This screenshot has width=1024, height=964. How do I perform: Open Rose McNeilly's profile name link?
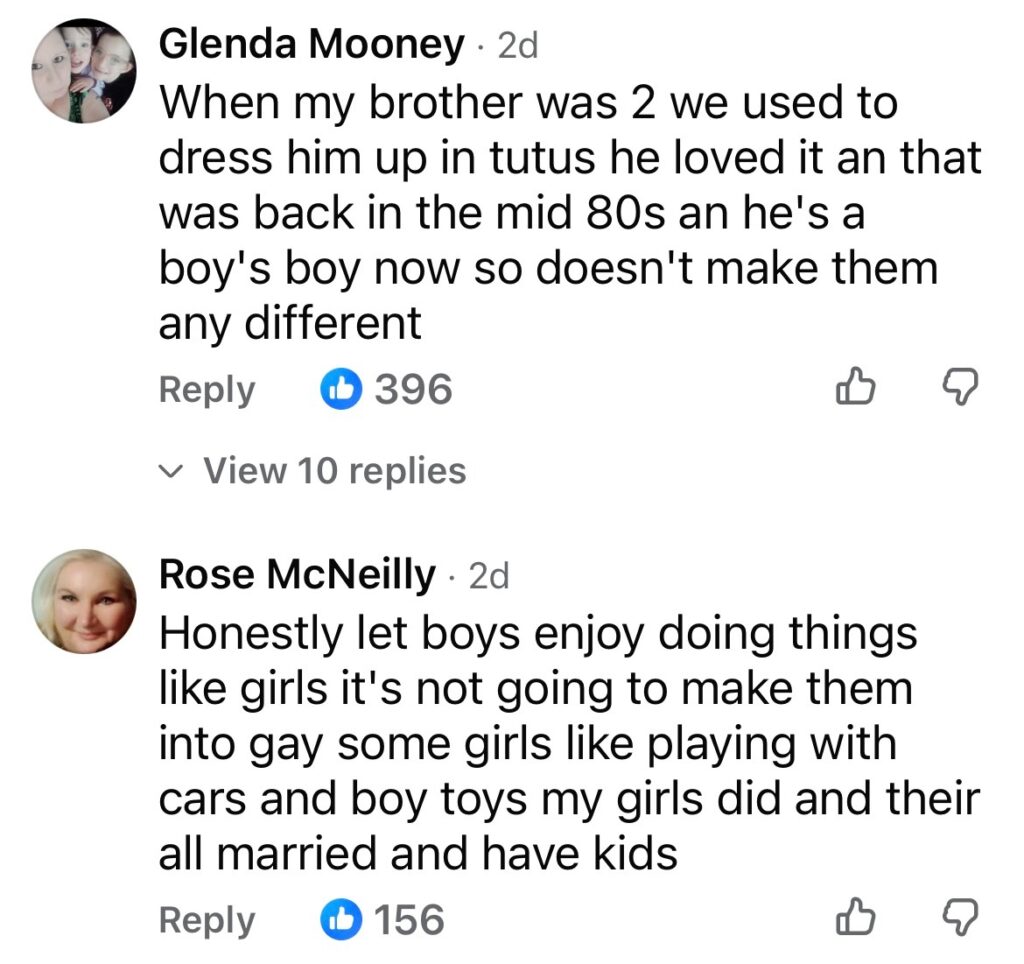tap(297, 575)
